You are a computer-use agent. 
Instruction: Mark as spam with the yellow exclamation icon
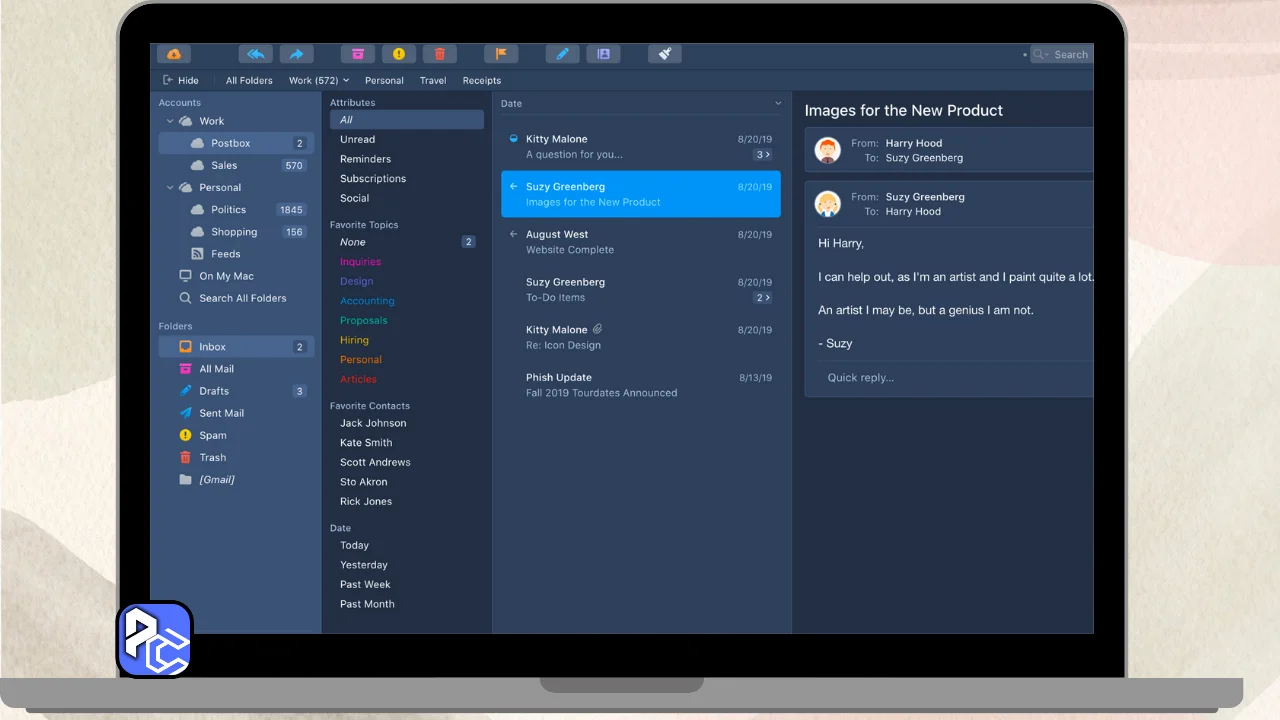(398, 54)
